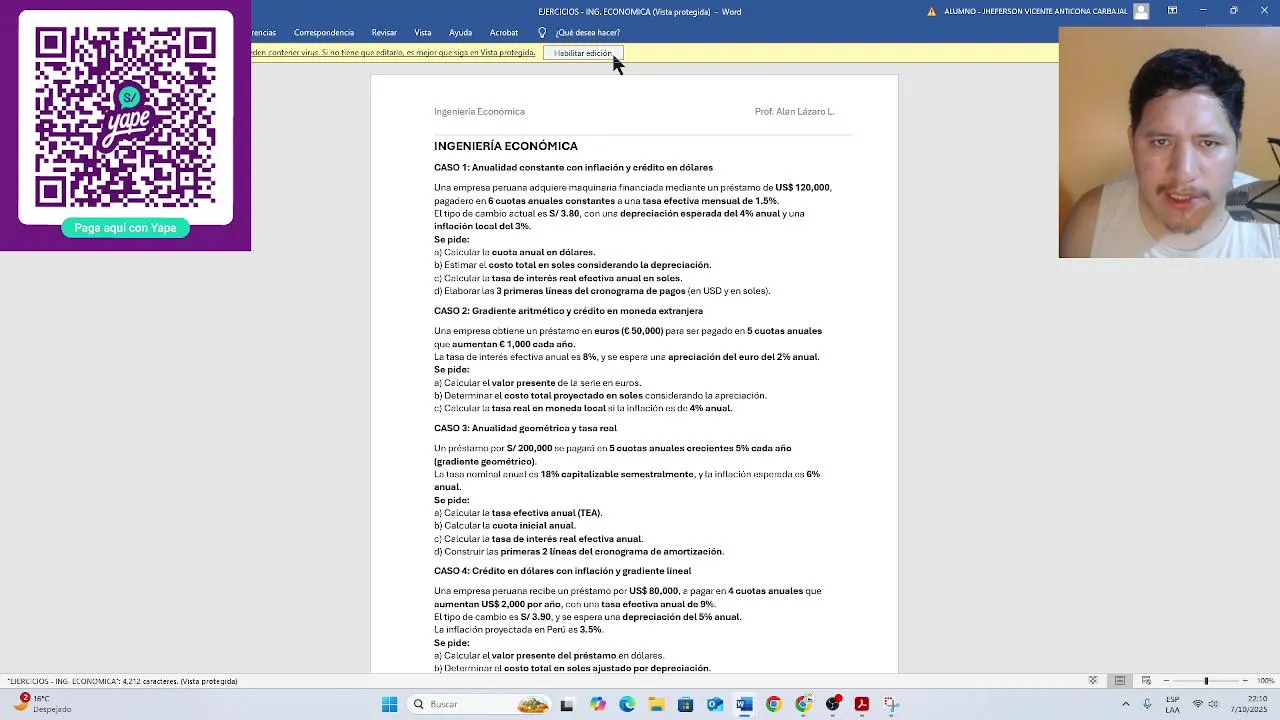The image size is (1280, 720).
Task: Click the Yape QR code image
Action: click(126, 117)
